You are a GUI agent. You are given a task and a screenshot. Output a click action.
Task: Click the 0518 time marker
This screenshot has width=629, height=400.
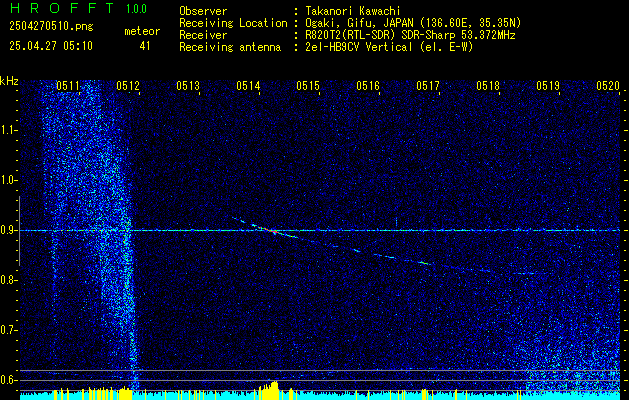pyautogui.click(x=488, y=86)
